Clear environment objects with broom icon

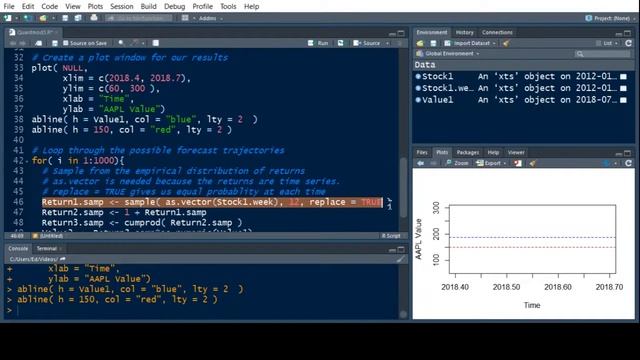pos(506,43)
